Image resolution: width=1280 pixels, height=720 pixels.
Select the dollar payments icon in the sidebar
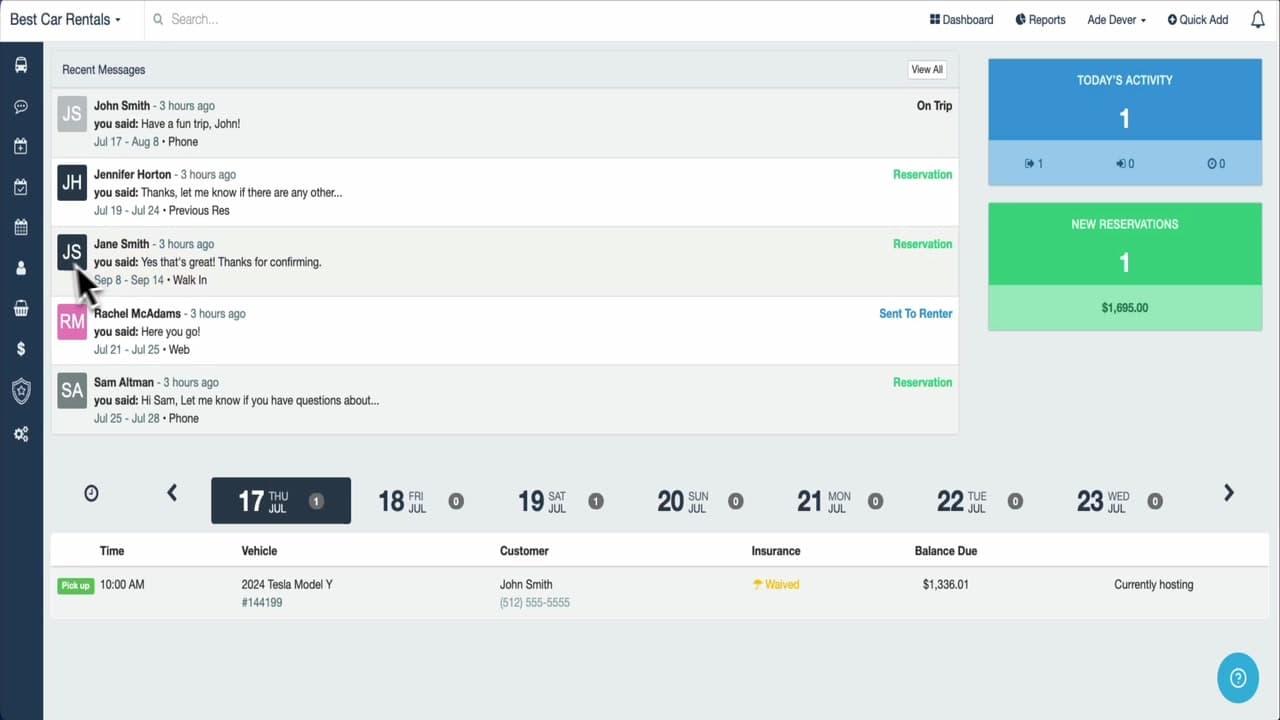click(x=21, y=348)
